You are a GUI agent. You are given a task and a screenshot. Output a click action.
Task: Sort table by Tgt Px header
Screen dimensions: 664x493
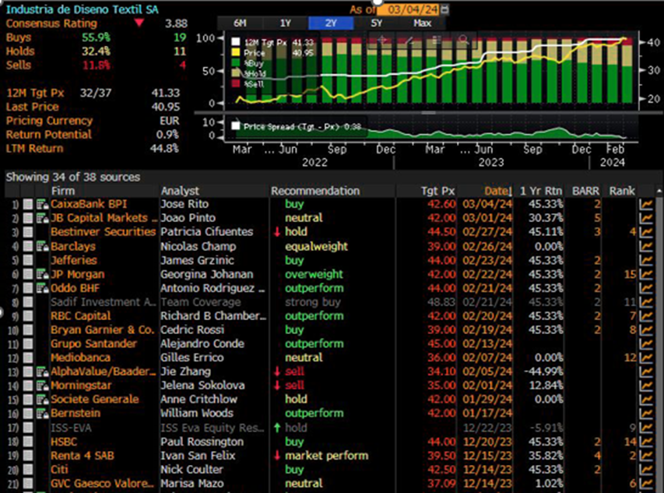click(438, 191)
